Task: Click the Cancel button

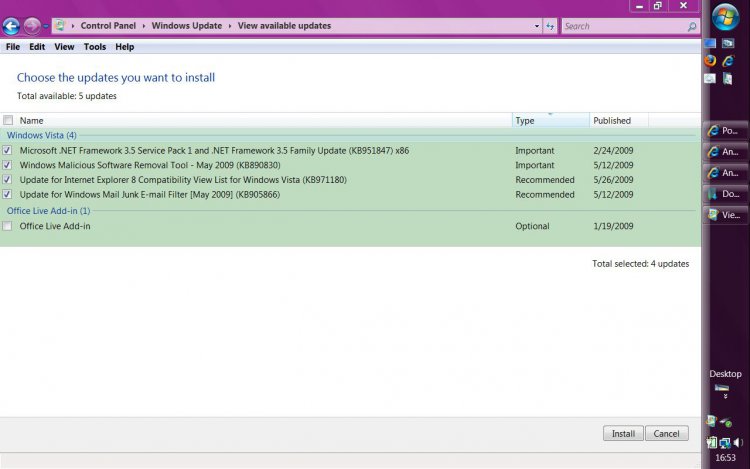Action: click(x=666, y=433)
